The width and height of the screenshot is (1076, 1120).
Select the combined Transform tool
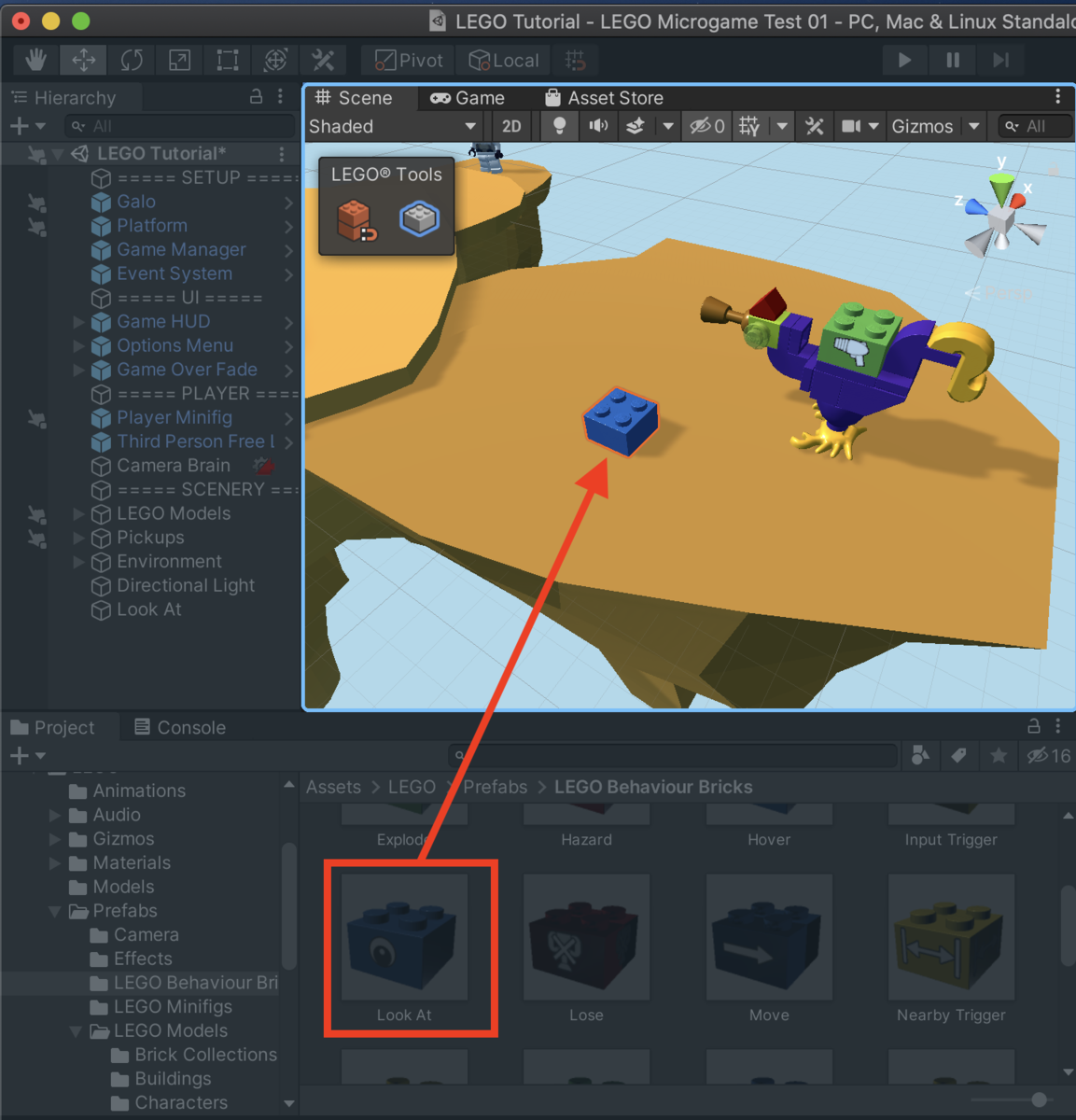(275, 60)
